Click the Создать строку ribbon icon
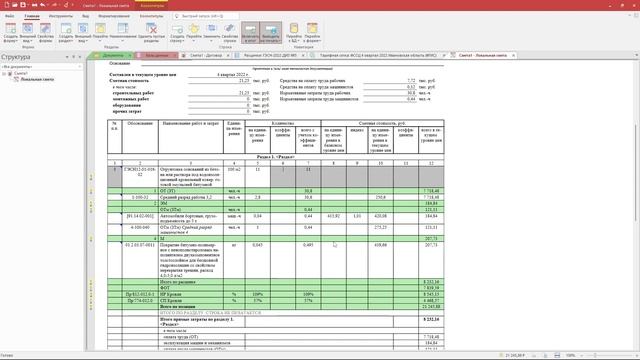Image resolution: width=640 pixels, height=360 pixels. 177,33
